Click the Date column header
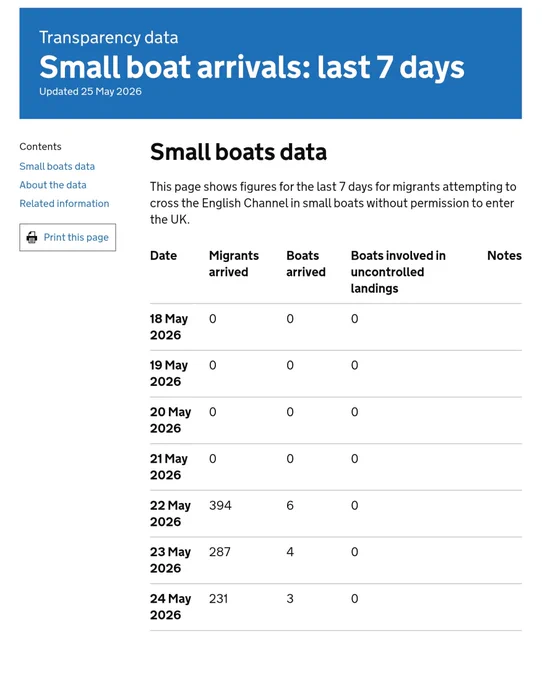542x680 pixels. click(163, 255)
